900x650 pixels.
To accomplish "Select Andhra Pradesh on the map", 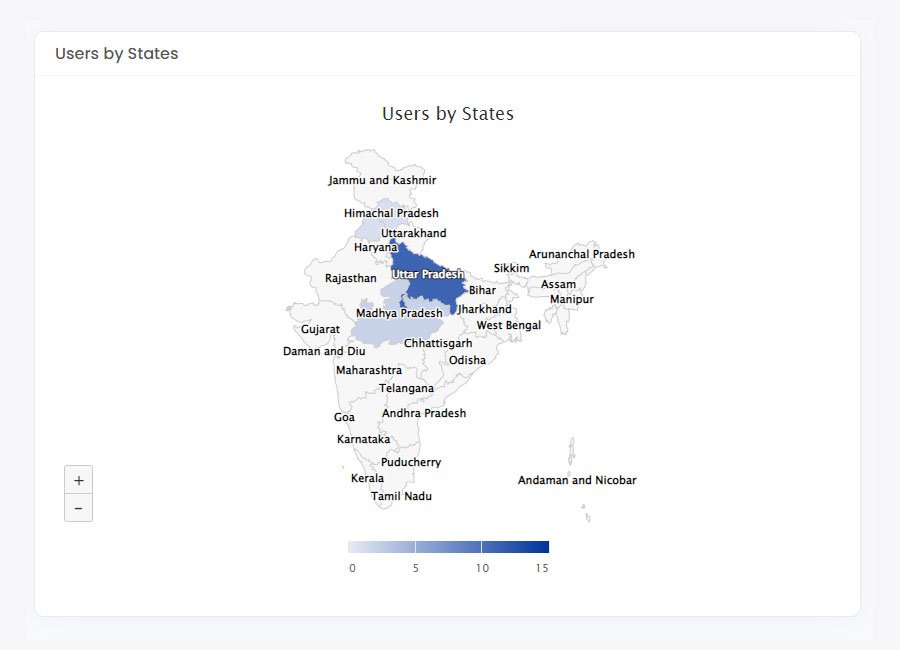I will coord(424,413).
